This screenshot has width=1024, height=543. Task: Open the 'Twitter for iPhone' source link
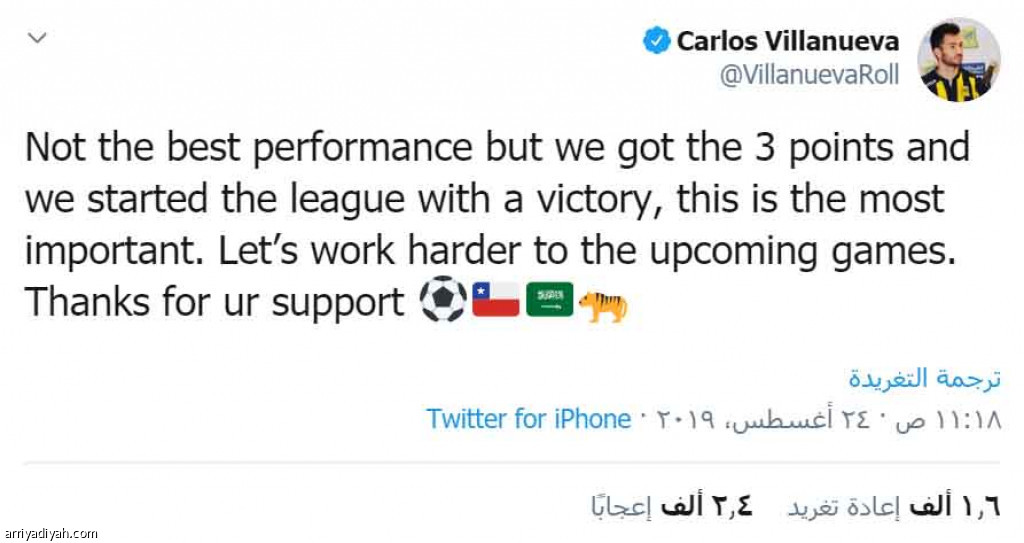[528, 419]
